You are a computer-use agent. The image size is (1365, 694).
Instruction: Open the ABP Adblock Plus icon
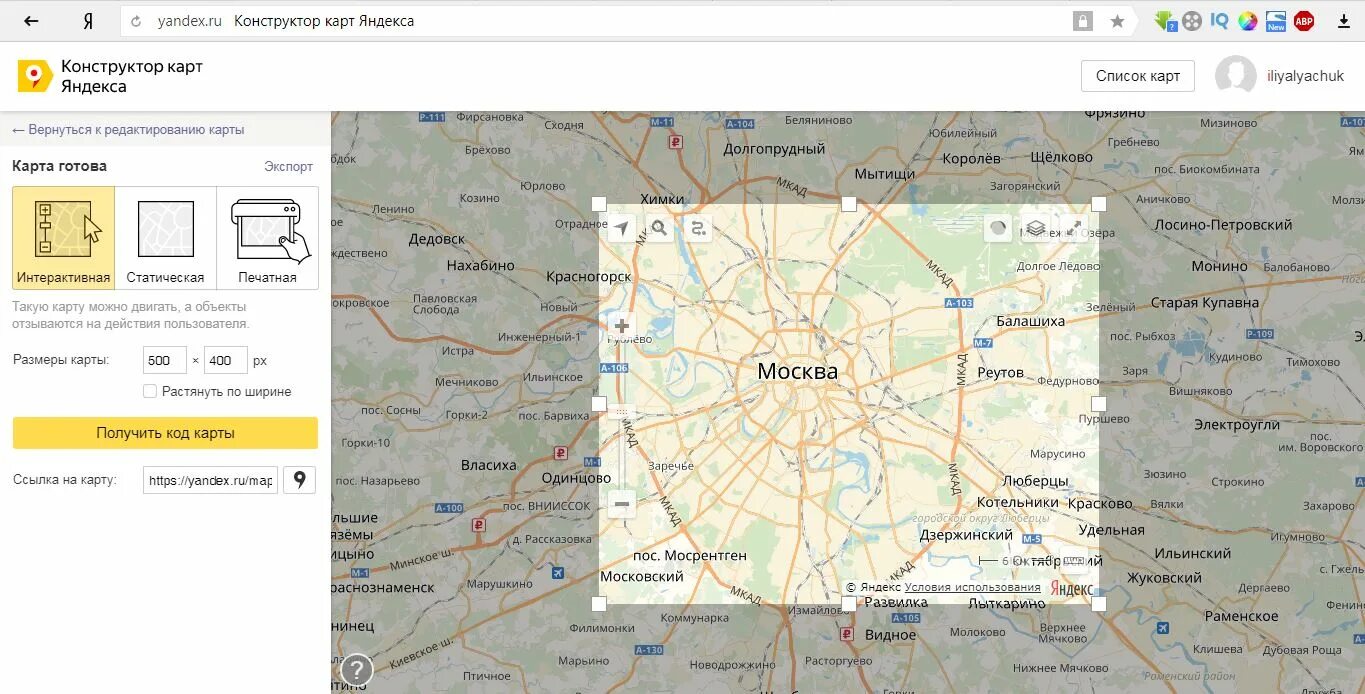(1303, 21)
